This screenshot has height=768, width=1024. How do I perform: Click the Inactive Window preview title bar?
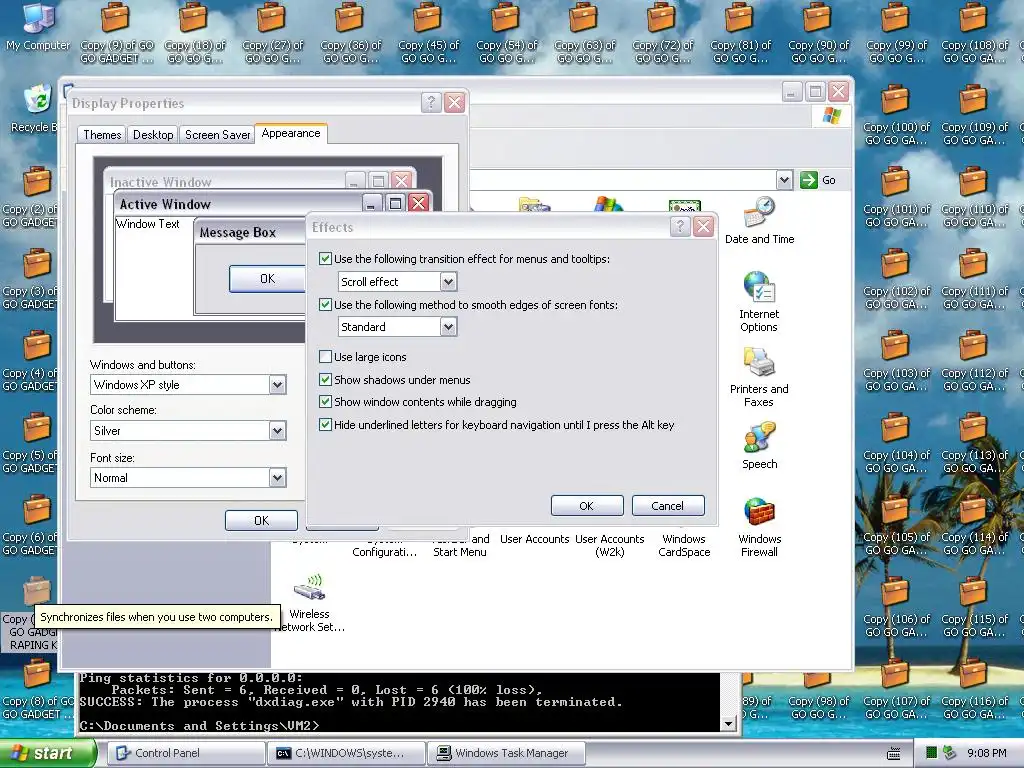tap(223, 181)
